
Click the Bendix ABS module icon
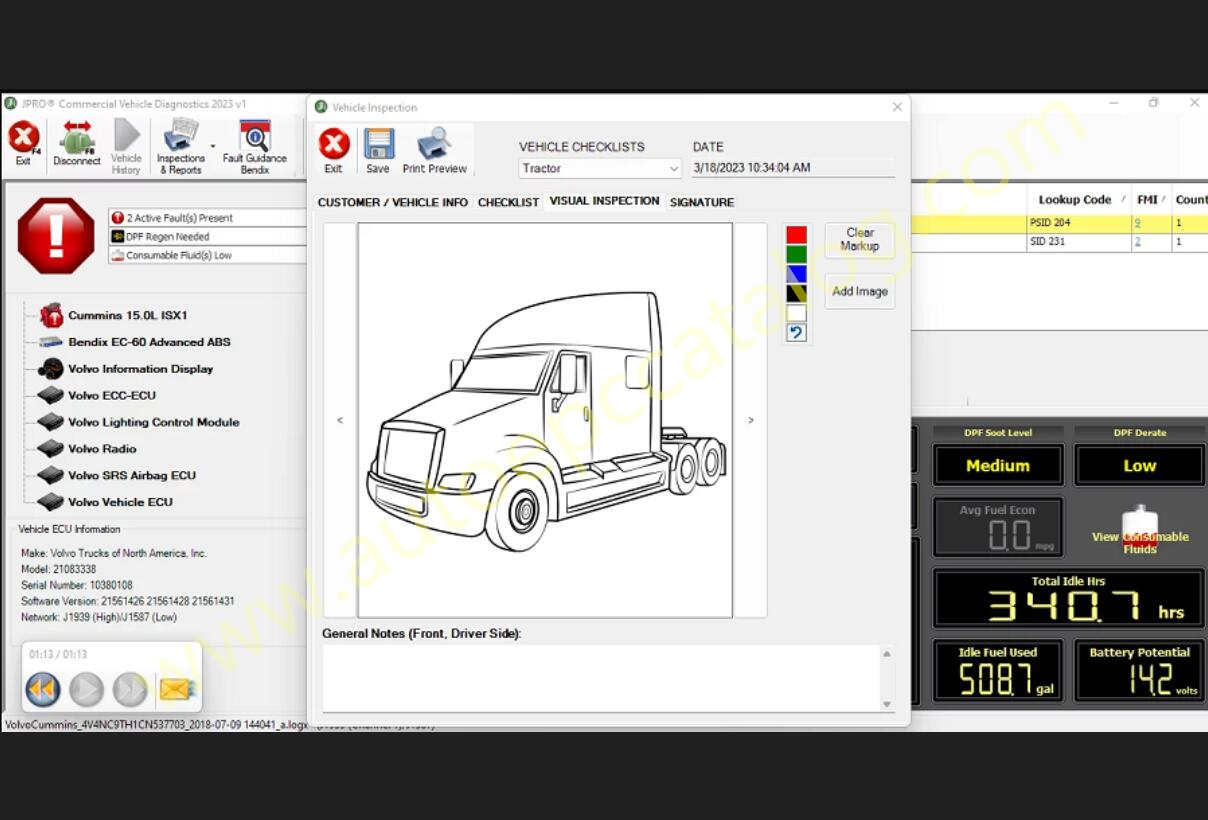pos(51,342)
